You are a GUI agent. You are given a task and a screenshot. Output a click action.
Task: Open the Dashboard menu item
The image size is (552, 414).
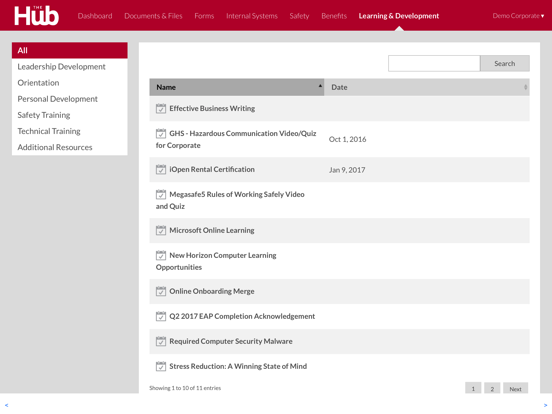click(95, 16)
